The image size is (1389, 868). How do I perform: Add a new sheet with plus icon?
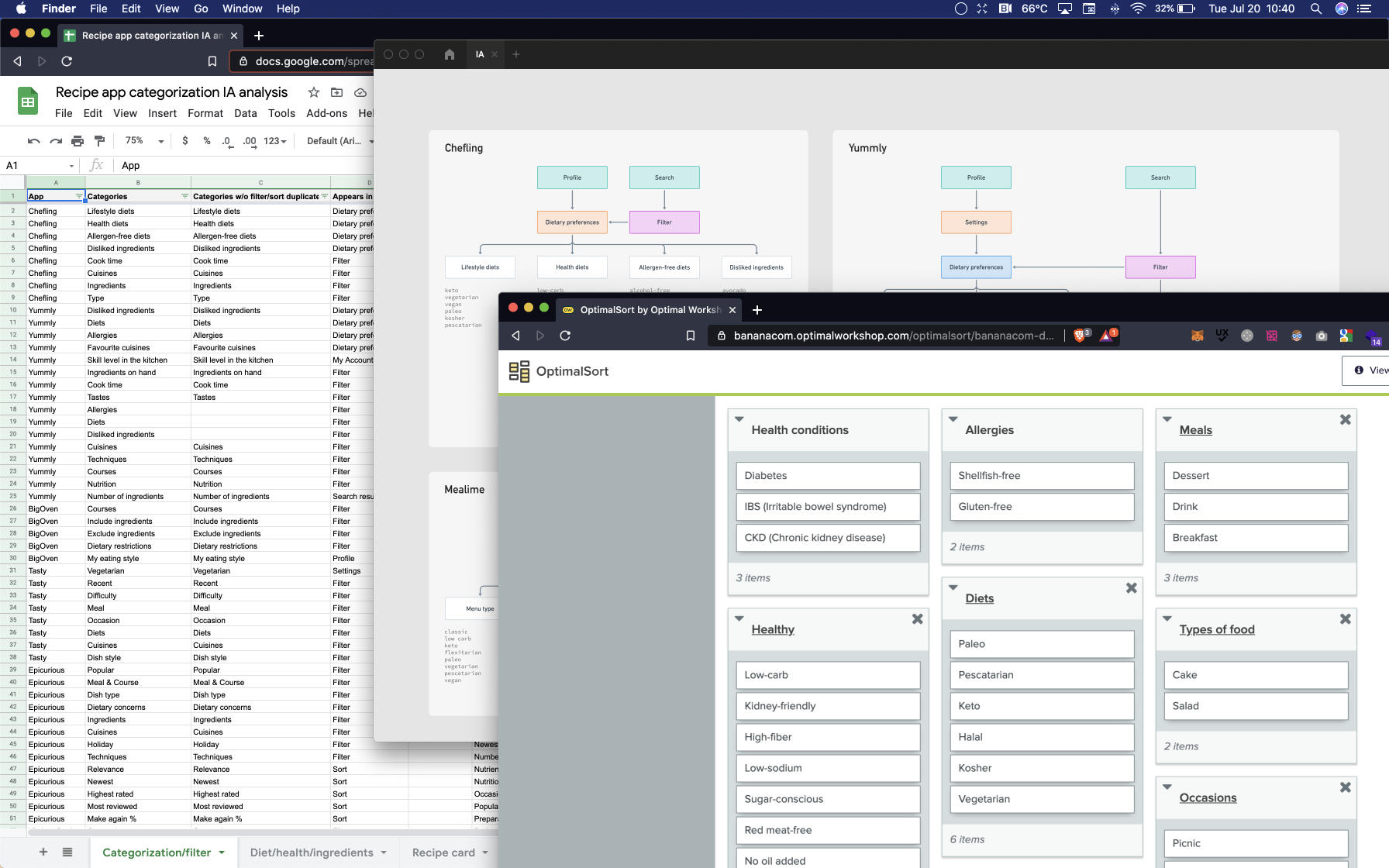43,852
